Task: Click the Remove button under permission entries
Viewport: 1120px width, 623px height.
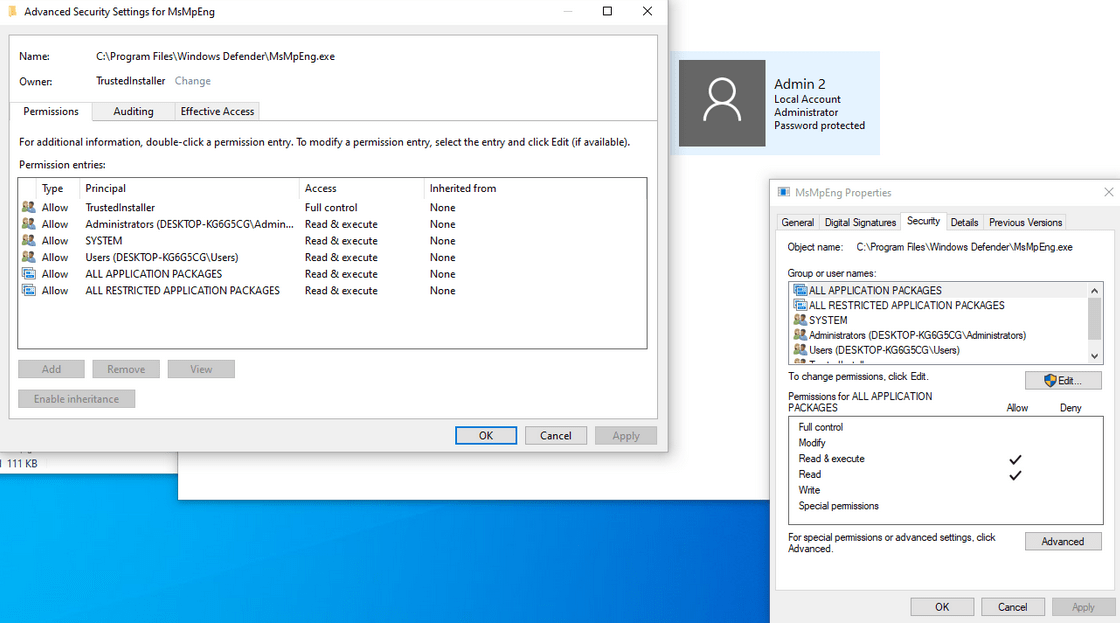Action: click(126, 369)
